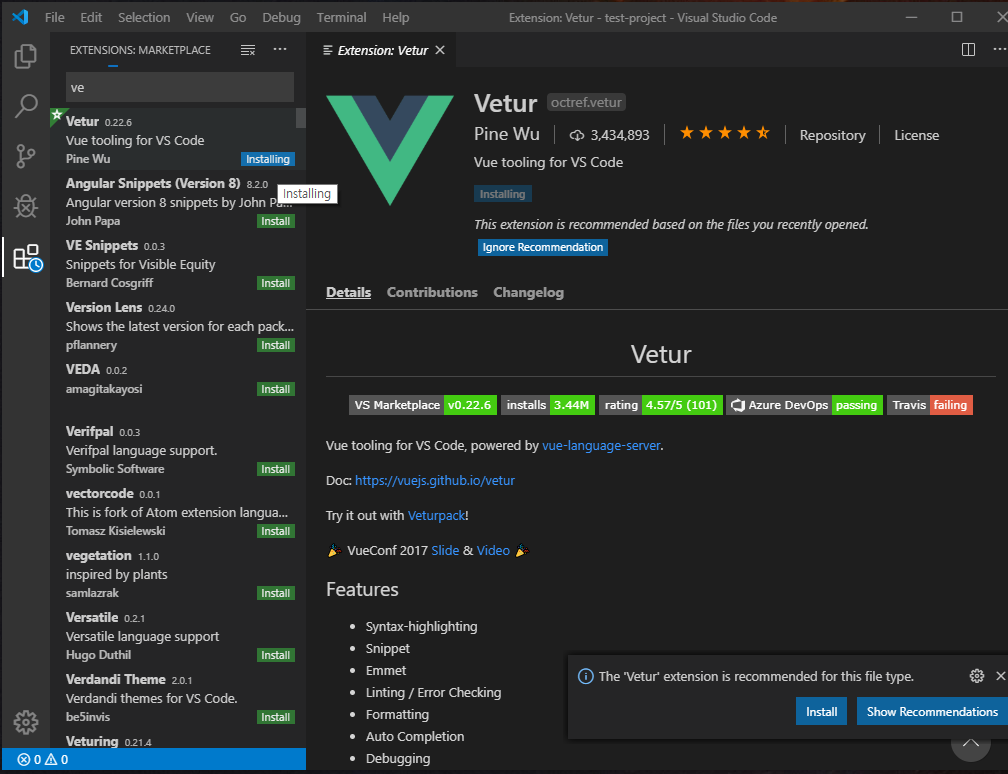Install Versatile extension
The image size is (1008, 774).
[x=276, y=655]
